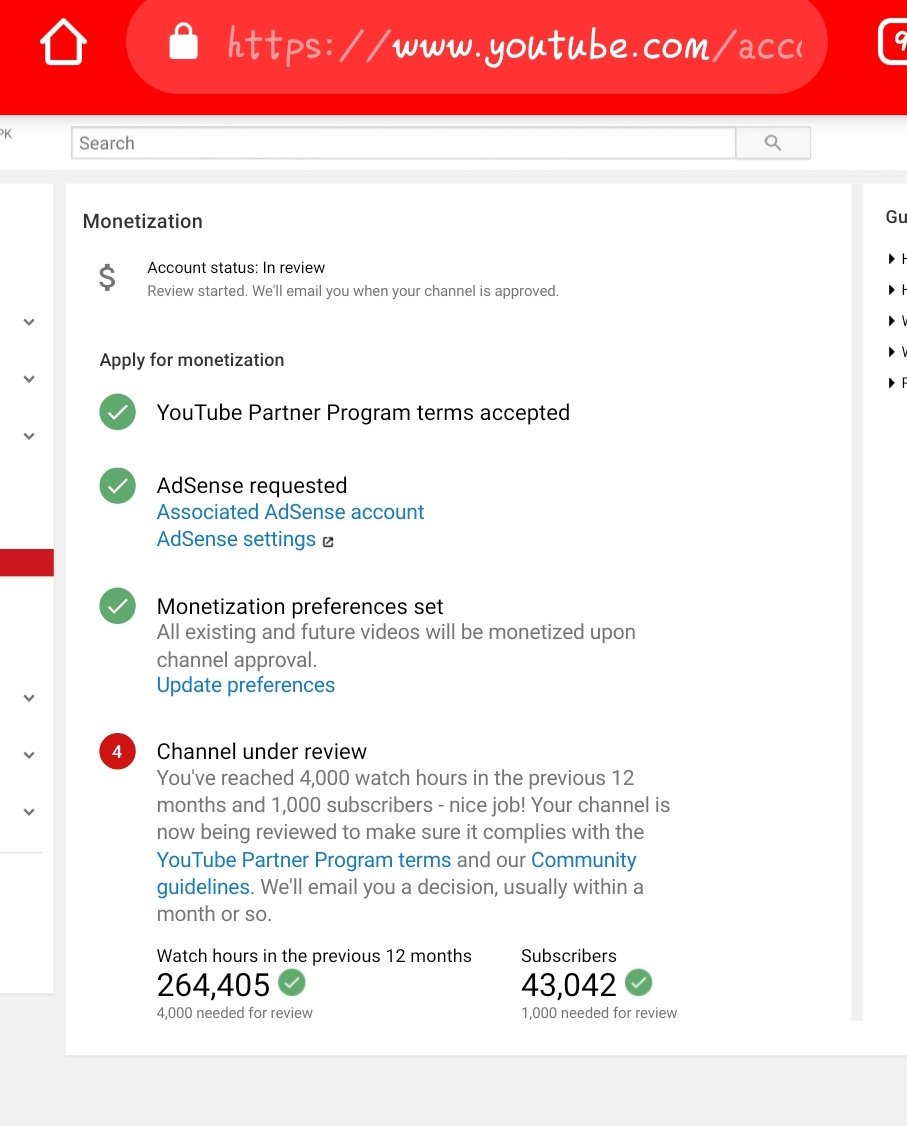Focus the YouTube URL address bar
This screenshot has width=907, height=1126.
tap(477, 44)
